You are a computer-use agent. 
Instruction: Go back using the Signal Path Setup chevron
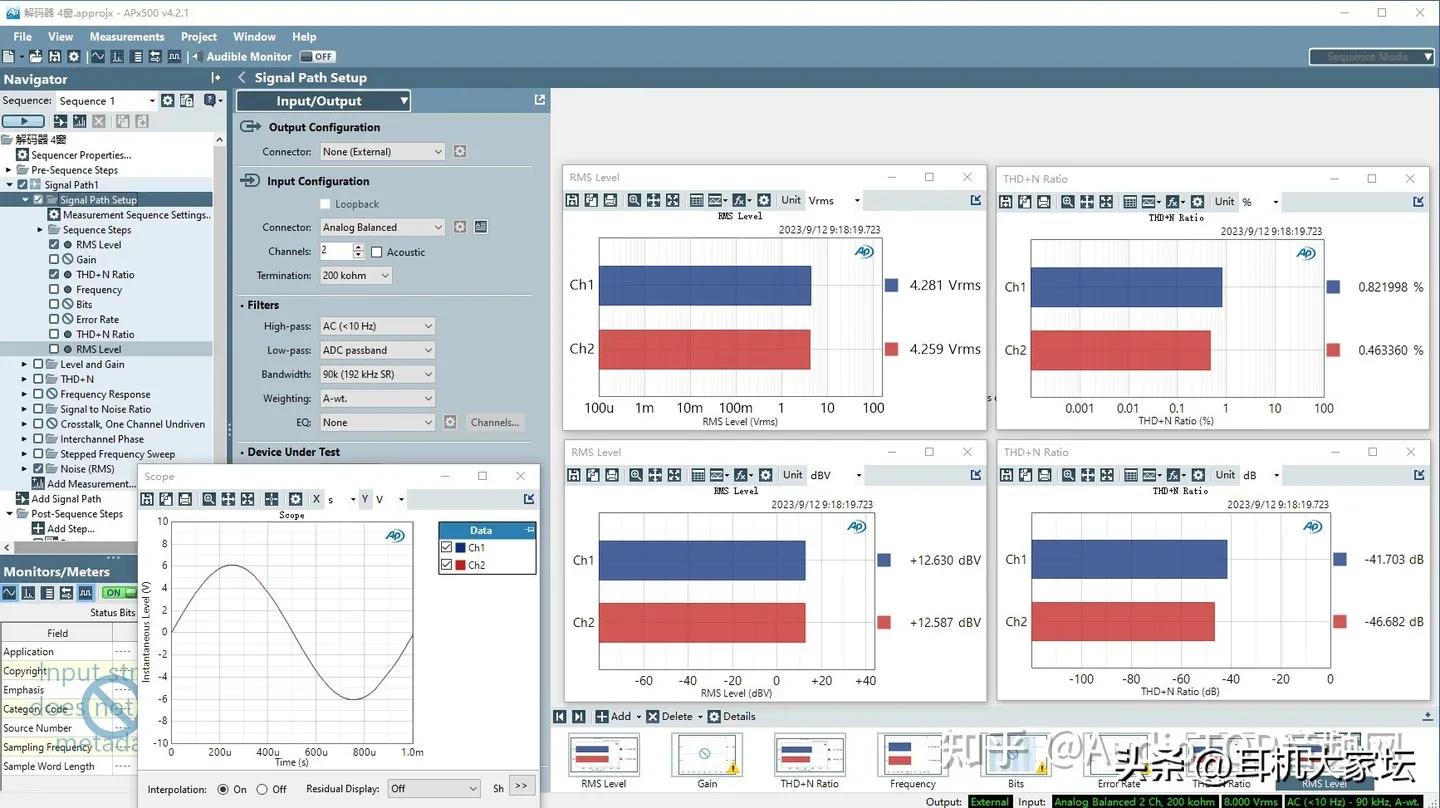tap(242, 78)
